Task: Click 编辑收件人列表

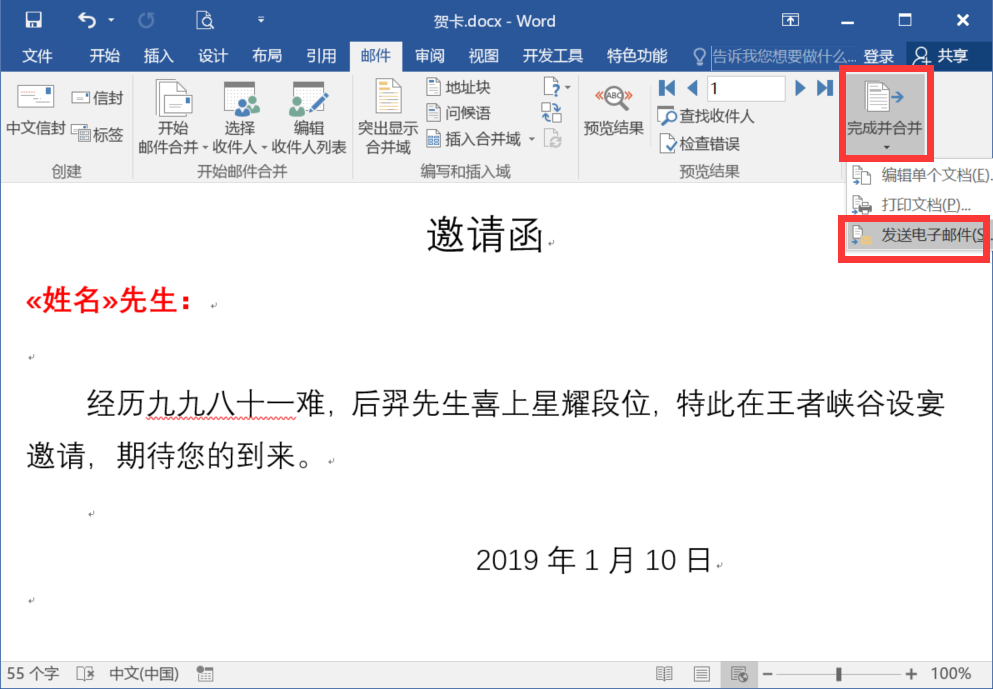Action: click(309, 118)
